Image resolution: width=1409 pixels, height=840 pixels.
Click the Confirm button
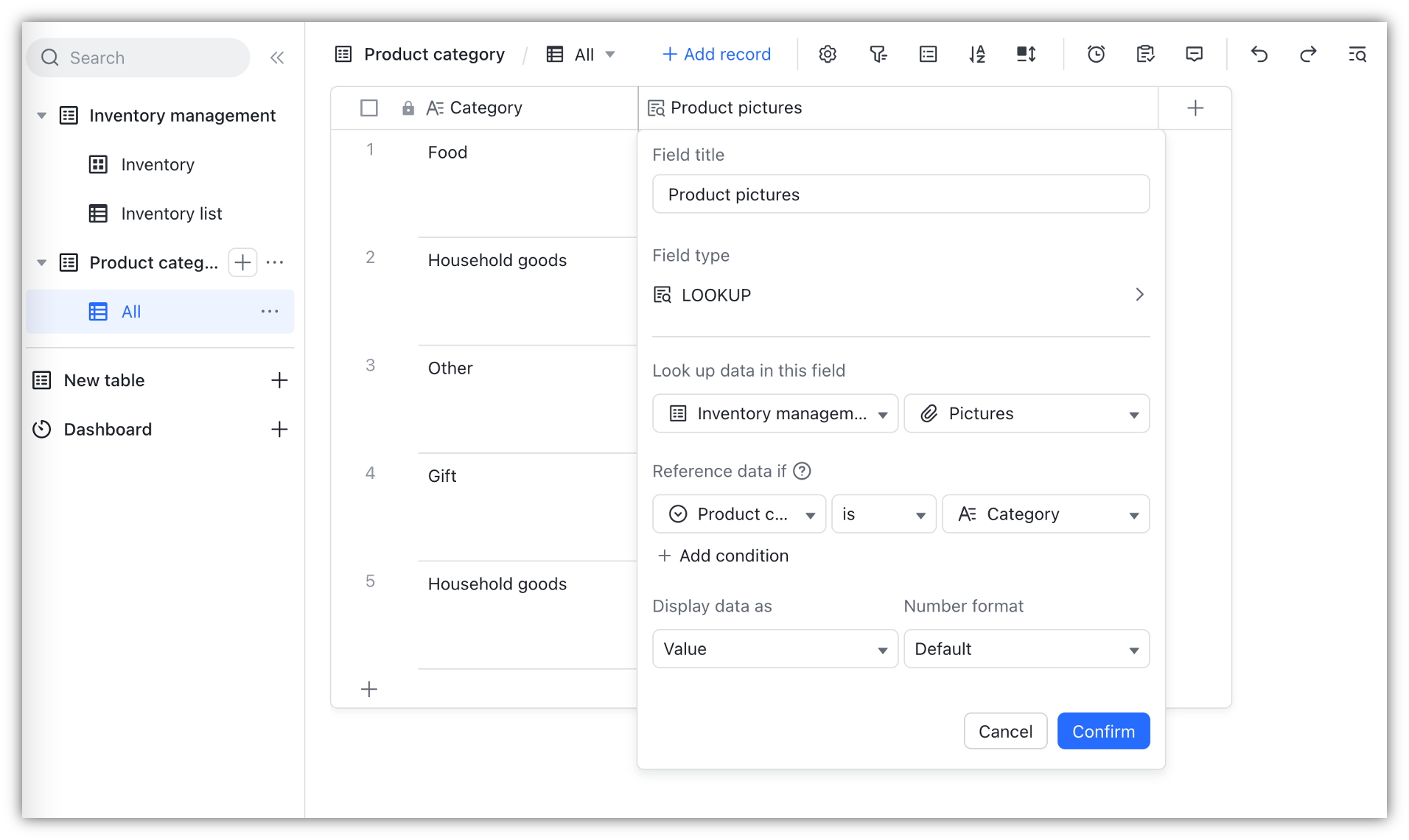pos(1102,730)
